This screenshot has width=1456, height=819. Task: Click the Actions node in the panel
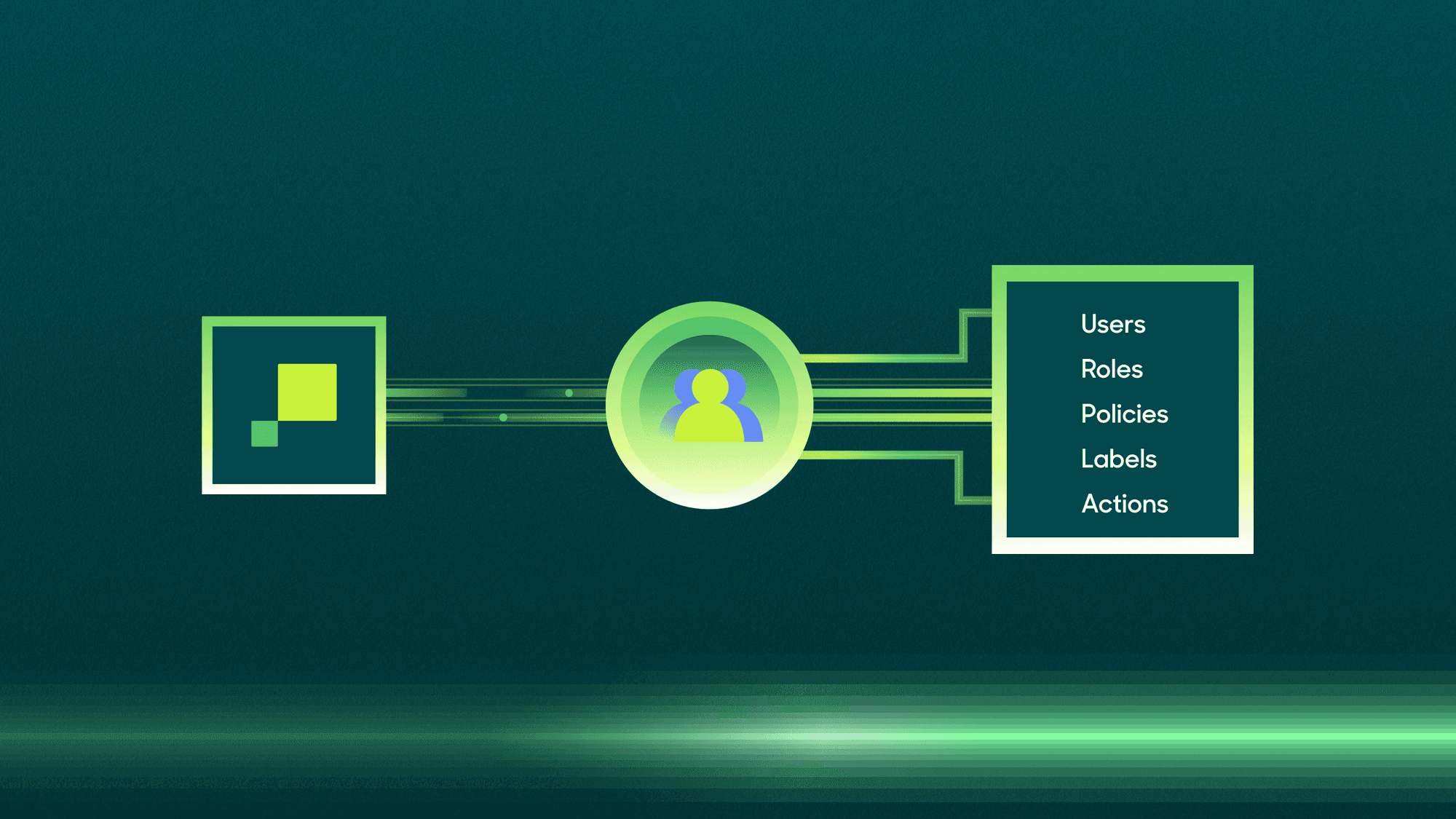tap(1113, 504)
